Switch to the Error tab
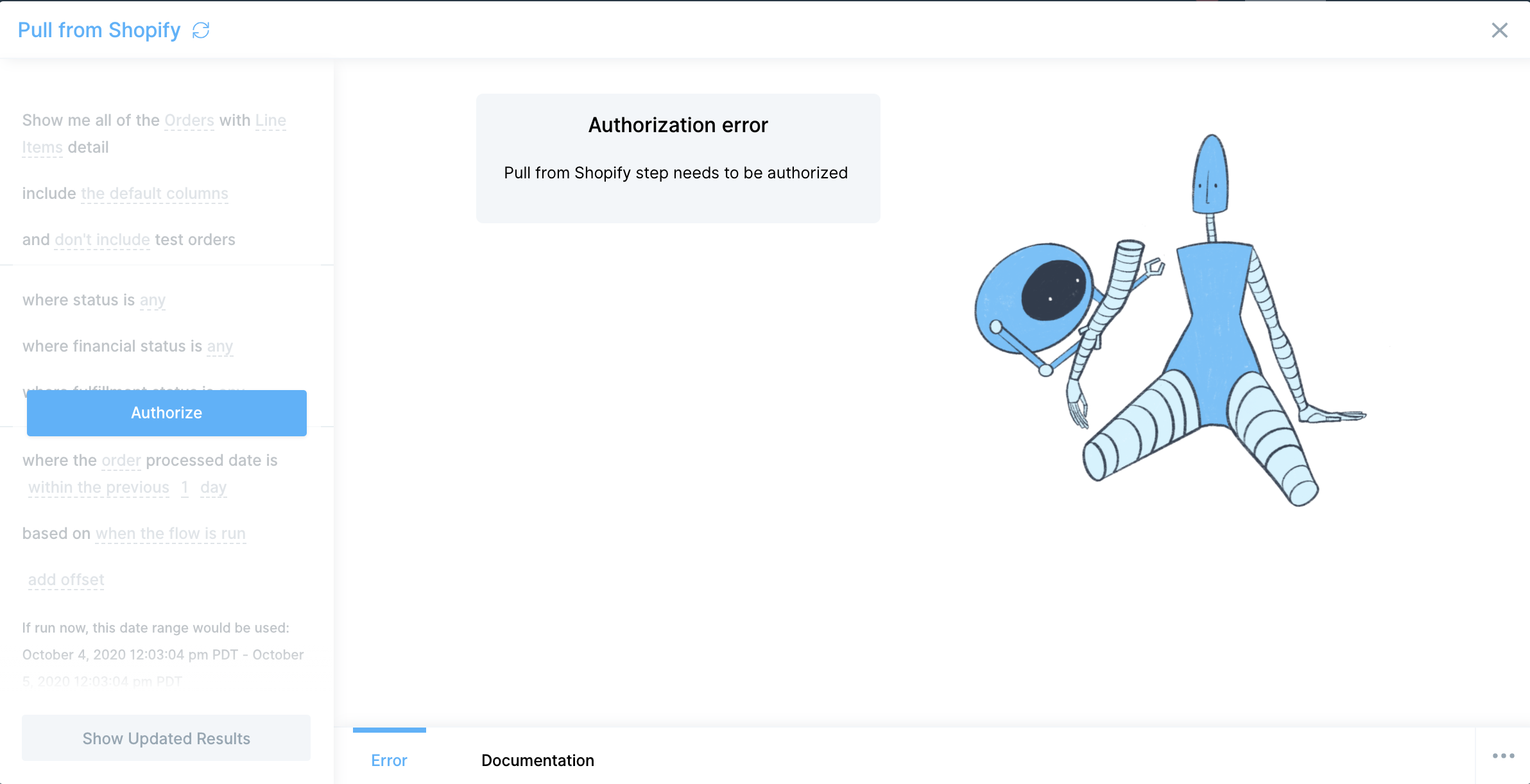Viewport: 1530px width, 784px height. [389, 760]
